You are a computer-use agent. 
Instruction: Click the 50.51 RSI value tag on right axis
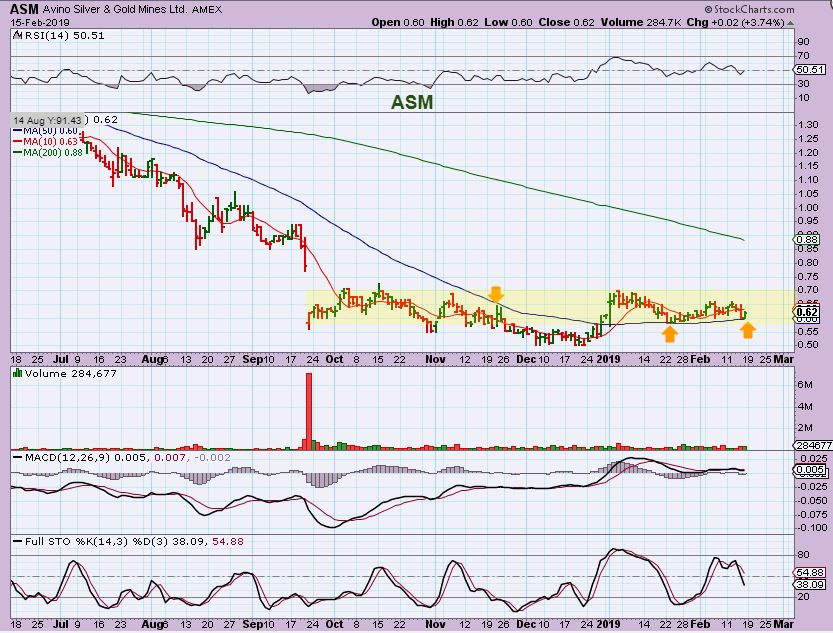(x=810, y=70)
